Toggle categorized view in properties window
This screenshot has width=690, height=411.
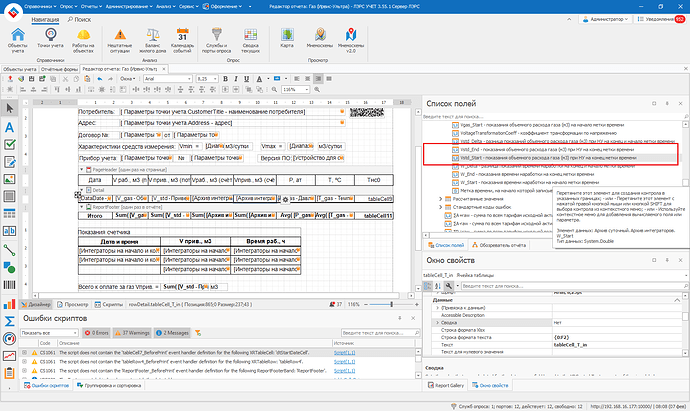click(x=427, y=286)
